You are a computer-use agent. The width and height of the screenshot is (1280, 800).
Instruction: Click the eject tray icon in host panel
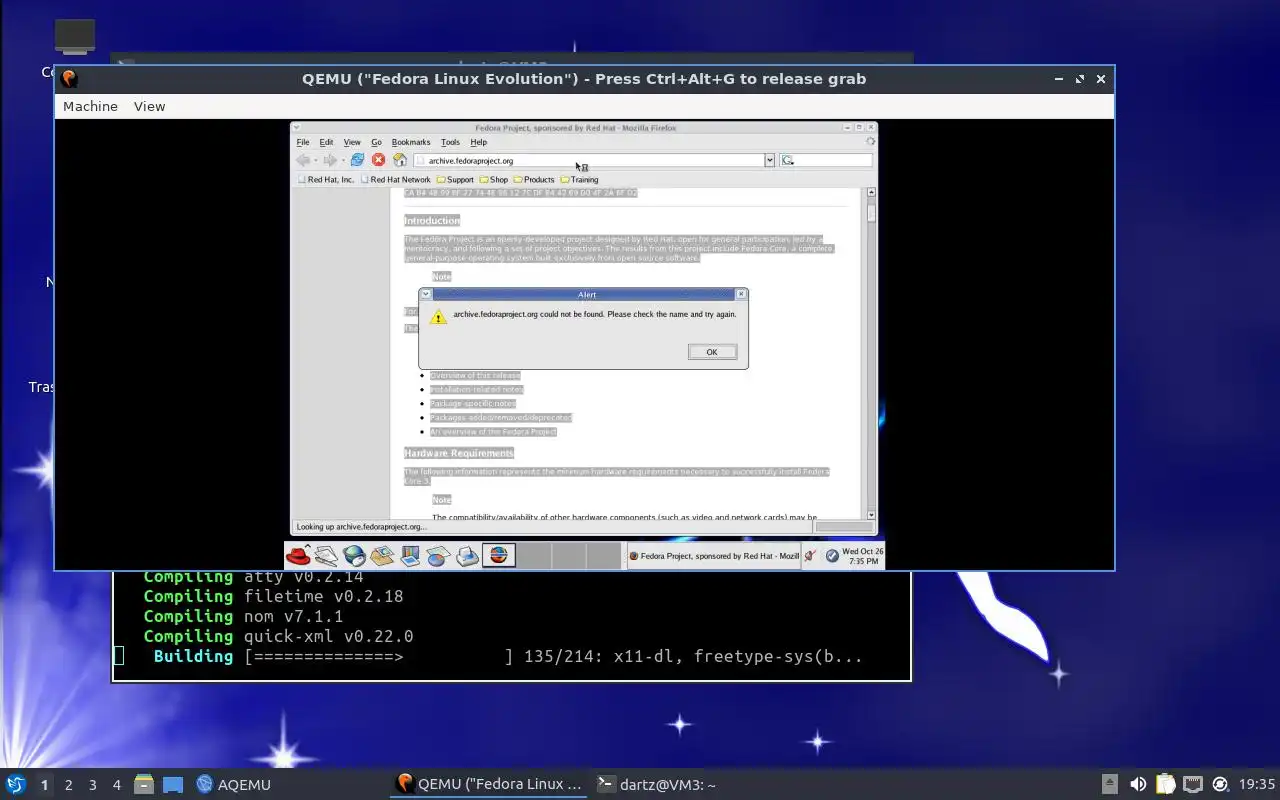1110,784
